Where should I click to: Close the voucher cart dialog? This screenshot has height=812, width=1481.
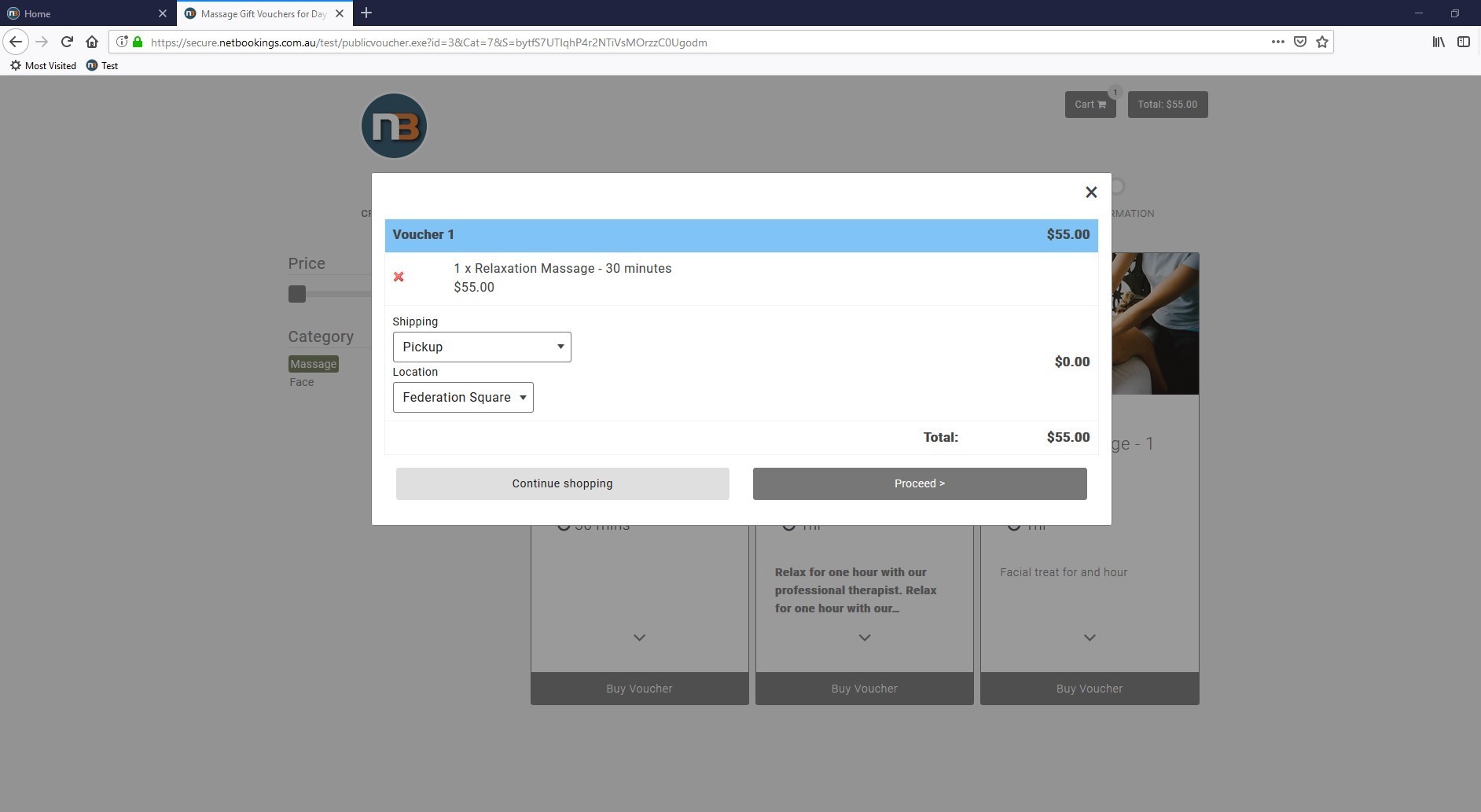1091,193
